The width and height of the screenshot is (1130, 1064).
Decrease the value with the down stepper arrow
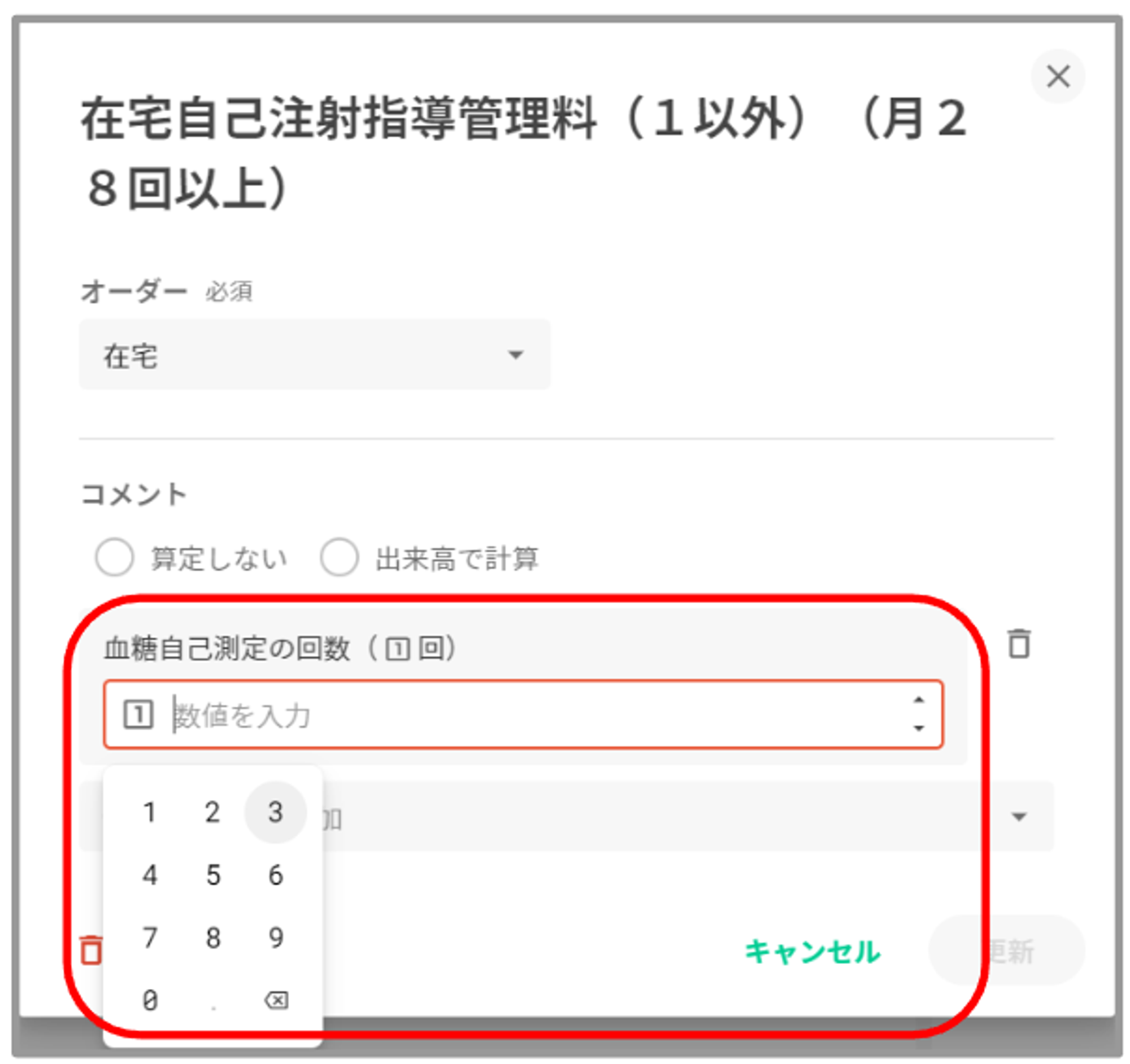coord(919,729)
